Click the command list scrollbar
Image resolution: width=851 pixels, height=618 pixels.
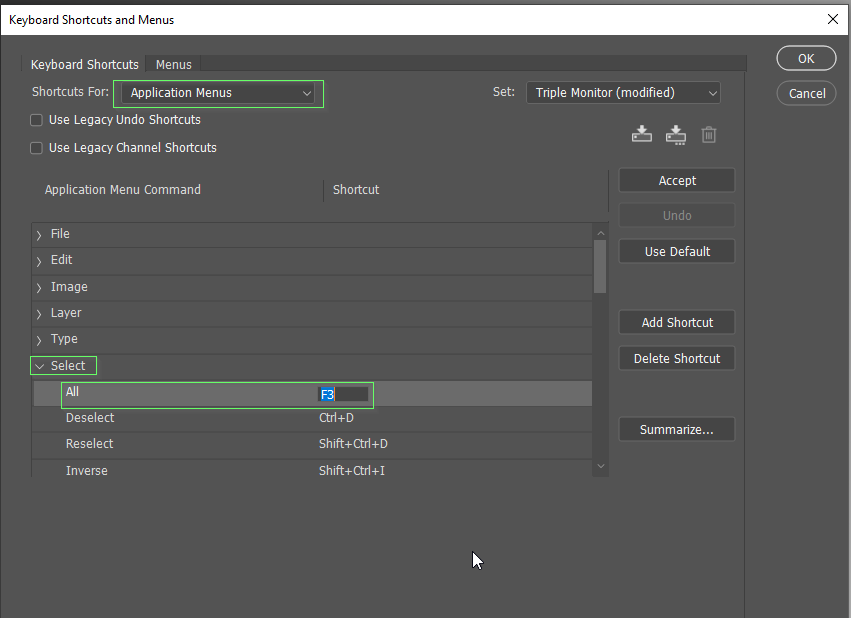[x=600, y=270]
